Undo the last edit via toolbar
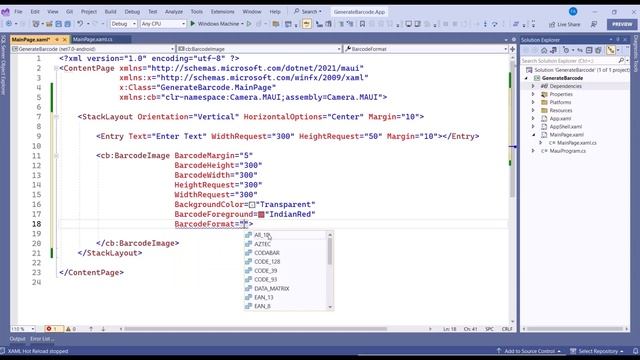 (x=80, y=24)
